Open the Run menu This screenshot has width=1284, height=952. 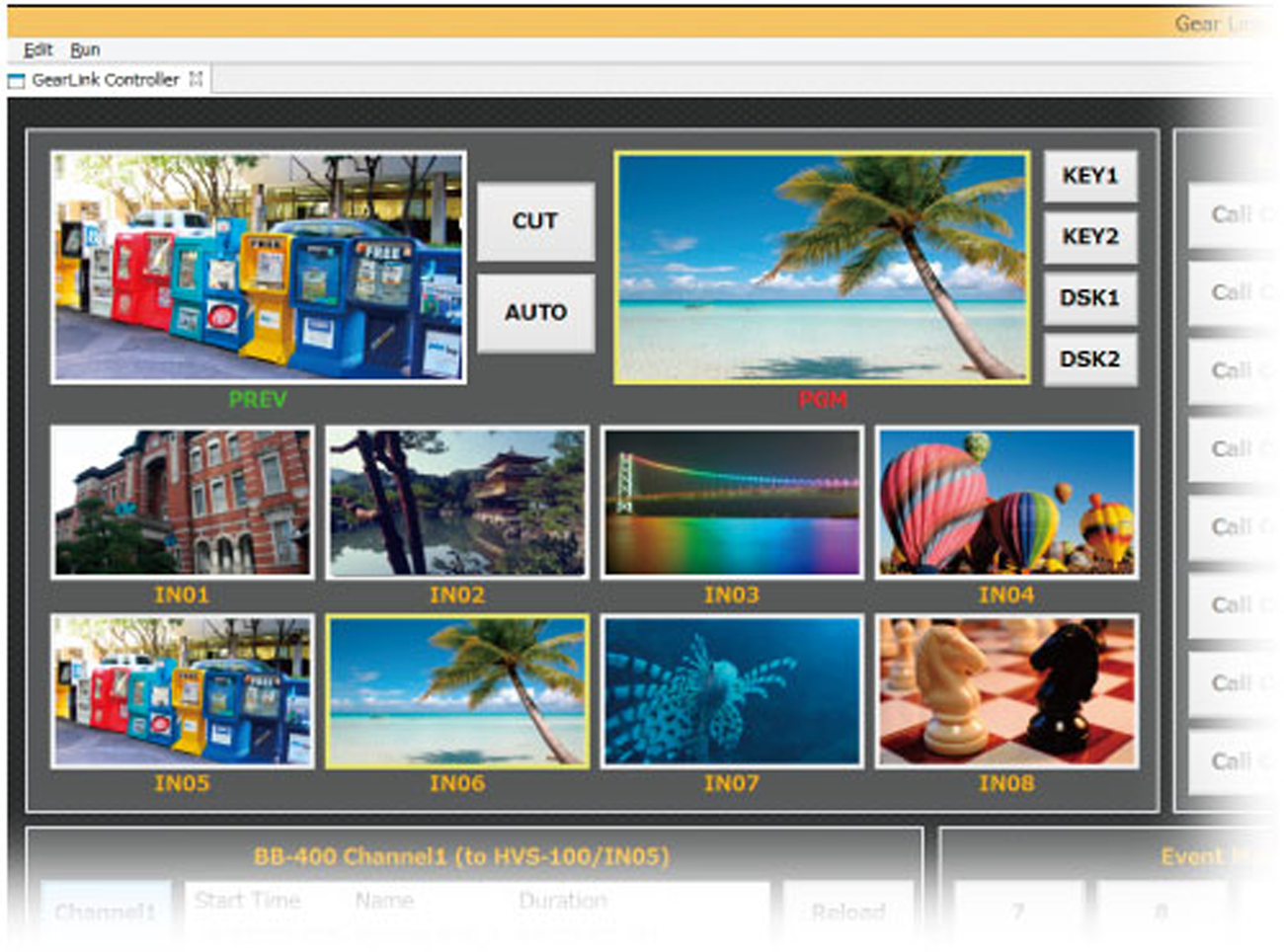pyautogui.click(x=85, y=49)
